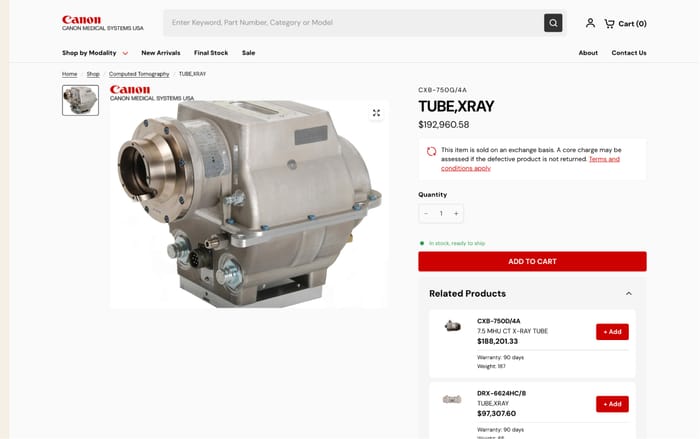
Task: Decrease quantity with the minus button
Action: pos(426,213)
